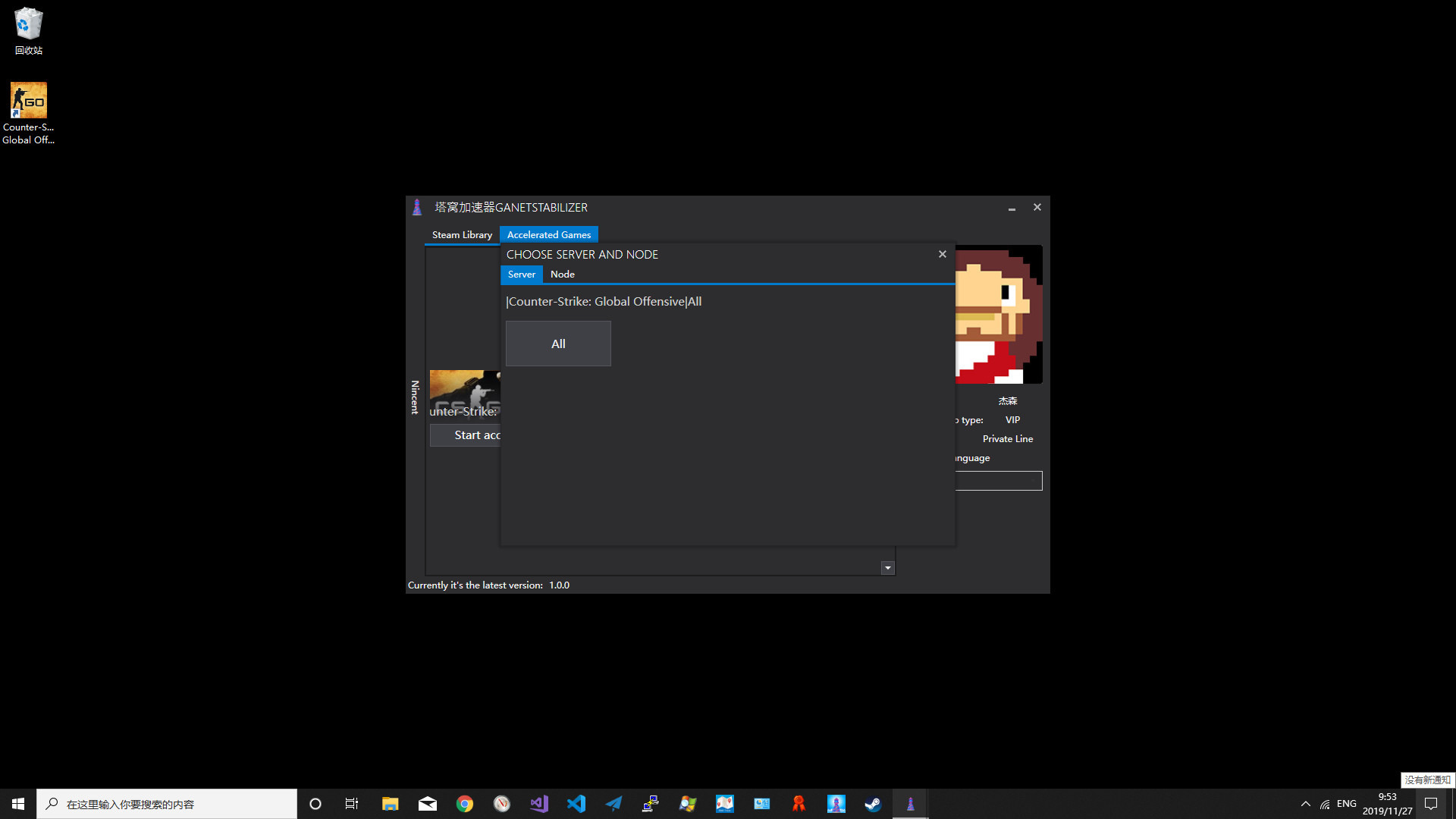Open the PuTTY network icon on the taskbar
This screenshot has height=819, width=1456.
[x=651, y=804]
